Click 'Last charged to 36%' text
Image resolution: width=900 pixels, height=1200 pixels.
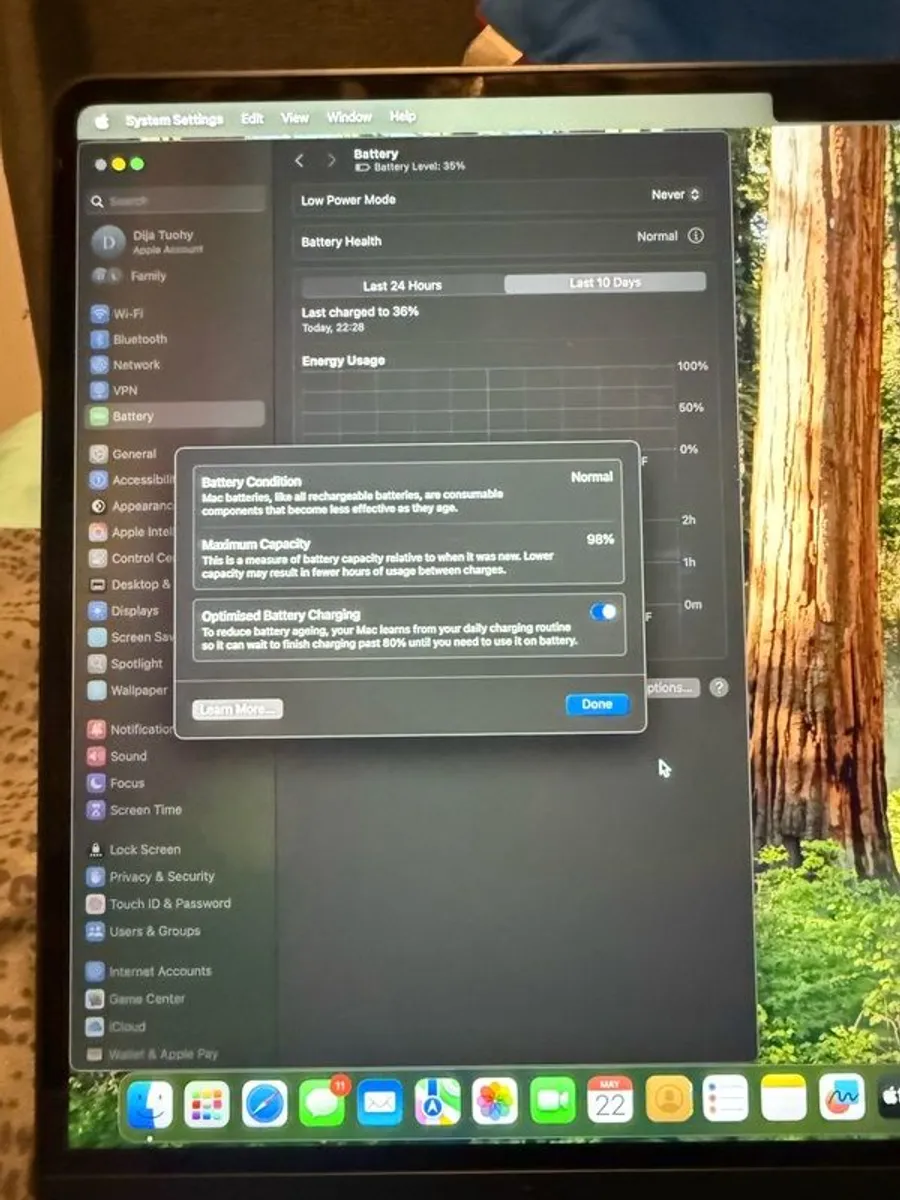click(360, 312)
